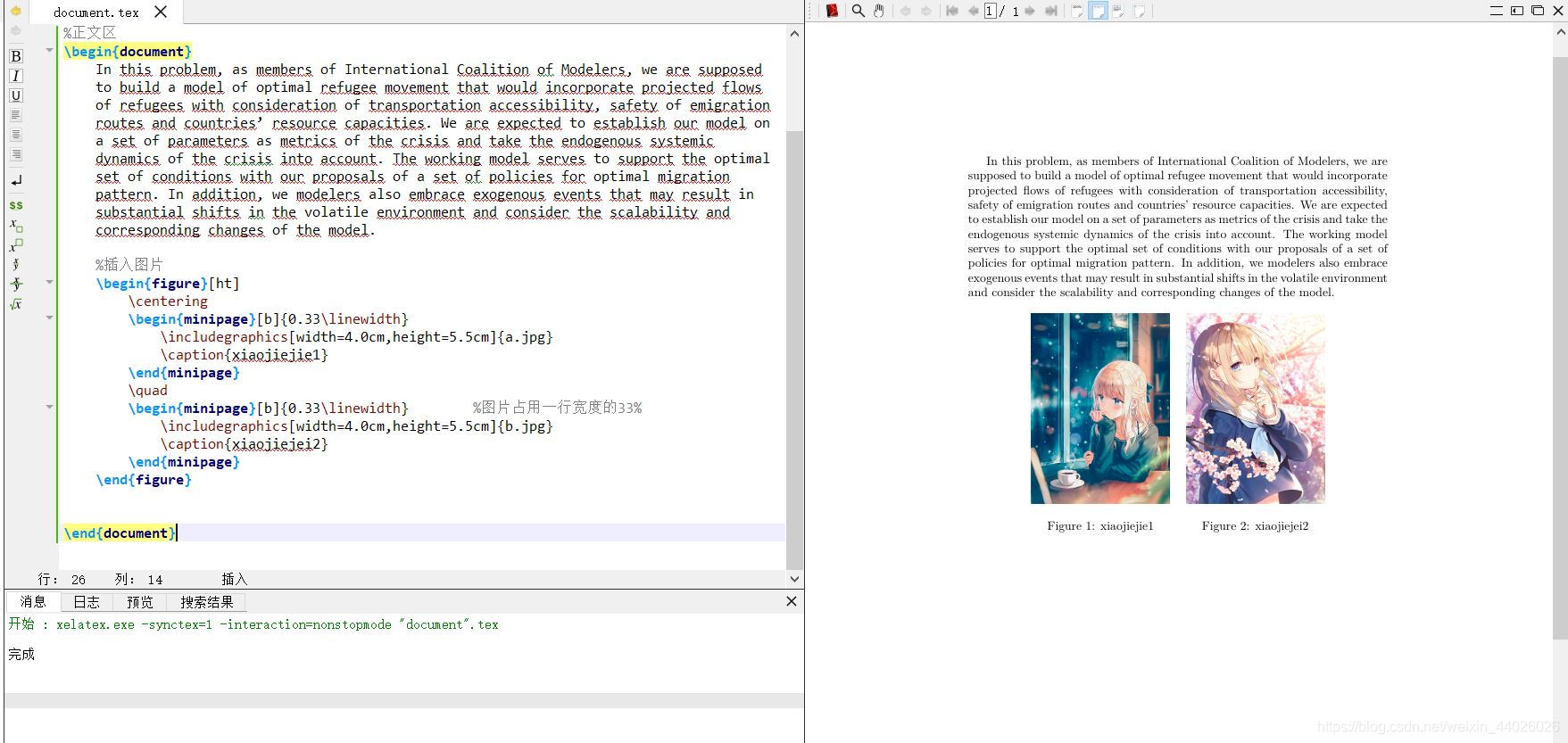Screen dimensions: 1568x743
Task: Click the last page-fit toolbar icon
Action: coord(1140,11)
